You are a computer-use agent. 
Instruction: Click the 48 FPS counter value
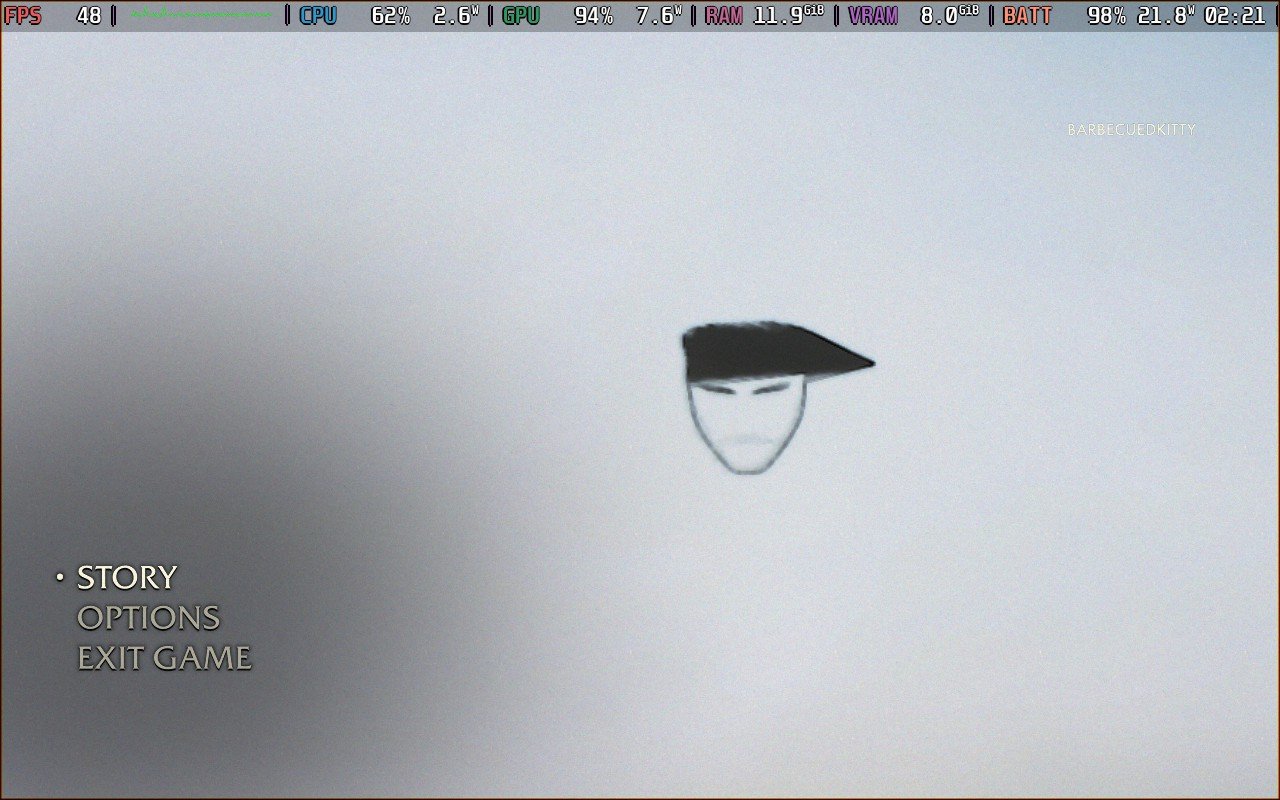click(x=89, y=16)
